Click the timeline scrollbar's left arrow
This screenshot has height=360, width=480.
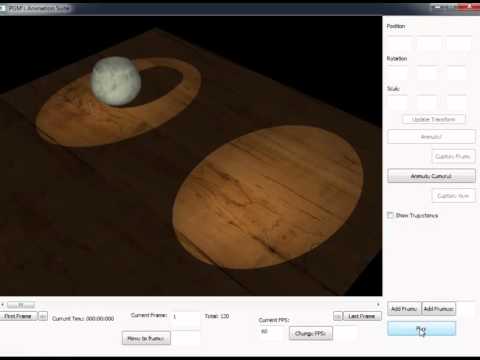pos(2,305)
